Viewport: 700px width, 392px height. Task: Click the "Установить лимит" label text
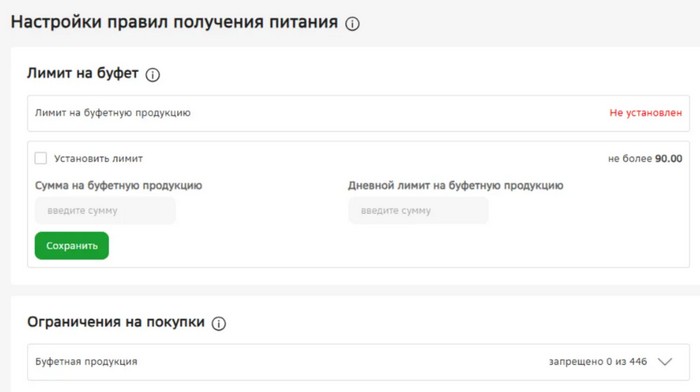pos(99,158)
